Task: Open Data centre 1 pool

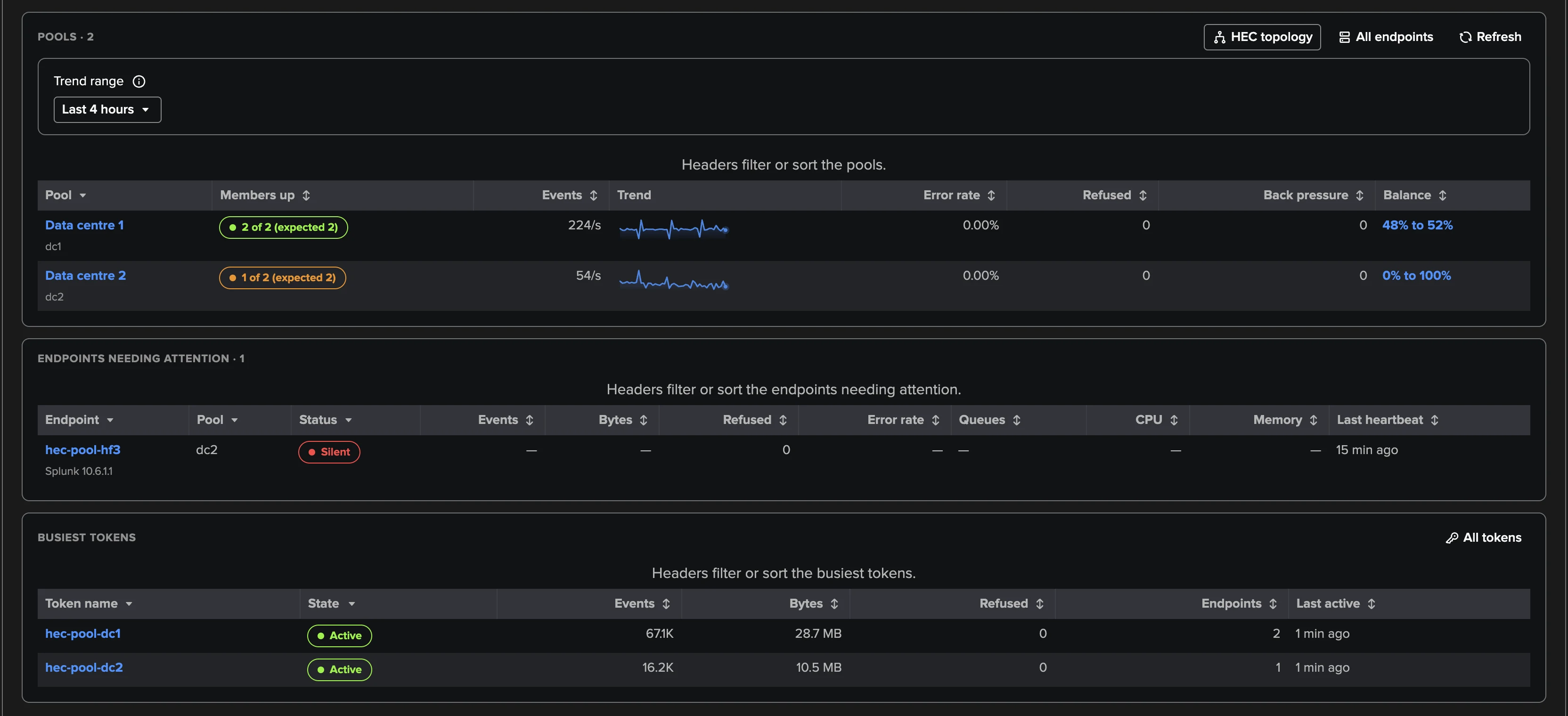Action: (x=84, y=225)
